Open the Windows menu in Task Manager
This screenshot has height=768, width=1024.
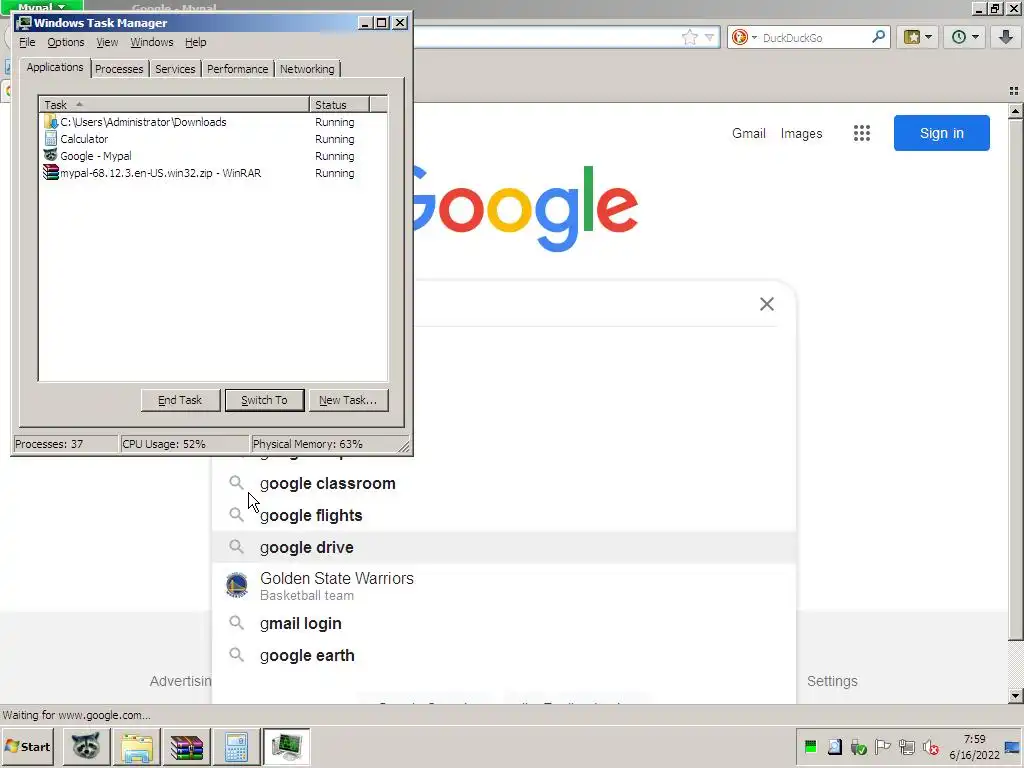pos(152,42)
